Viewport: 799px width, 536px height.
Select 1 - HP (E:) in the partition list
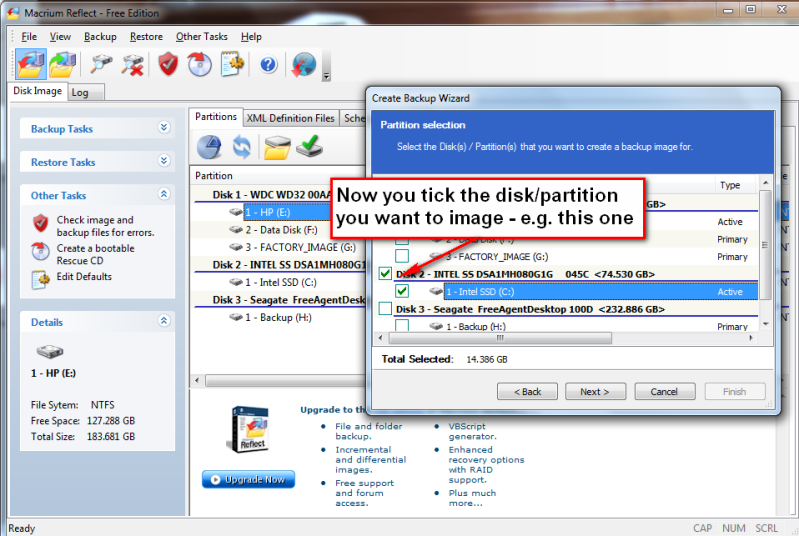287,212
